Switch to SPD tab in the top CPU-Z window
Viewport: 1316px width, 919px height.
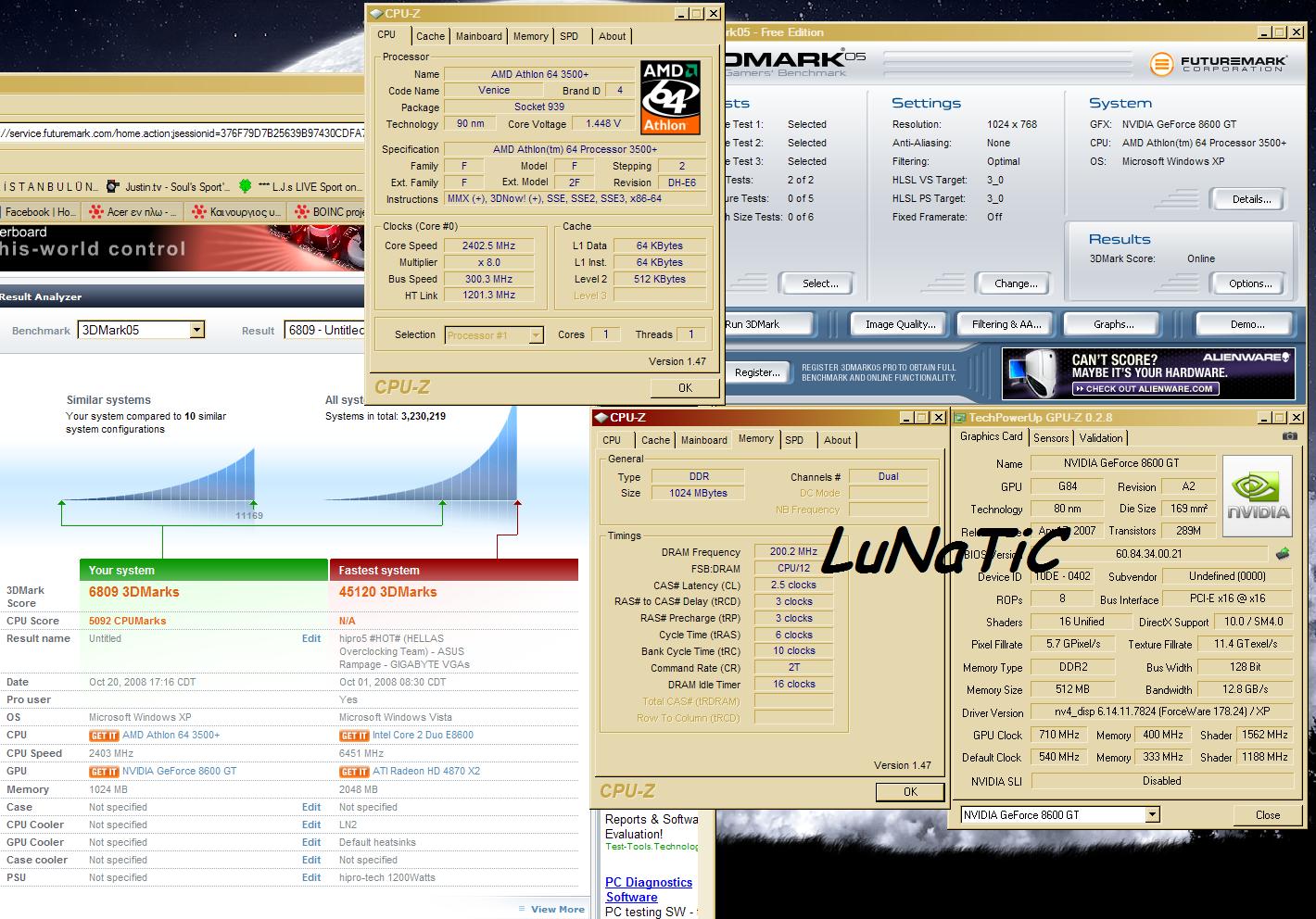click(x=569, y=36)
